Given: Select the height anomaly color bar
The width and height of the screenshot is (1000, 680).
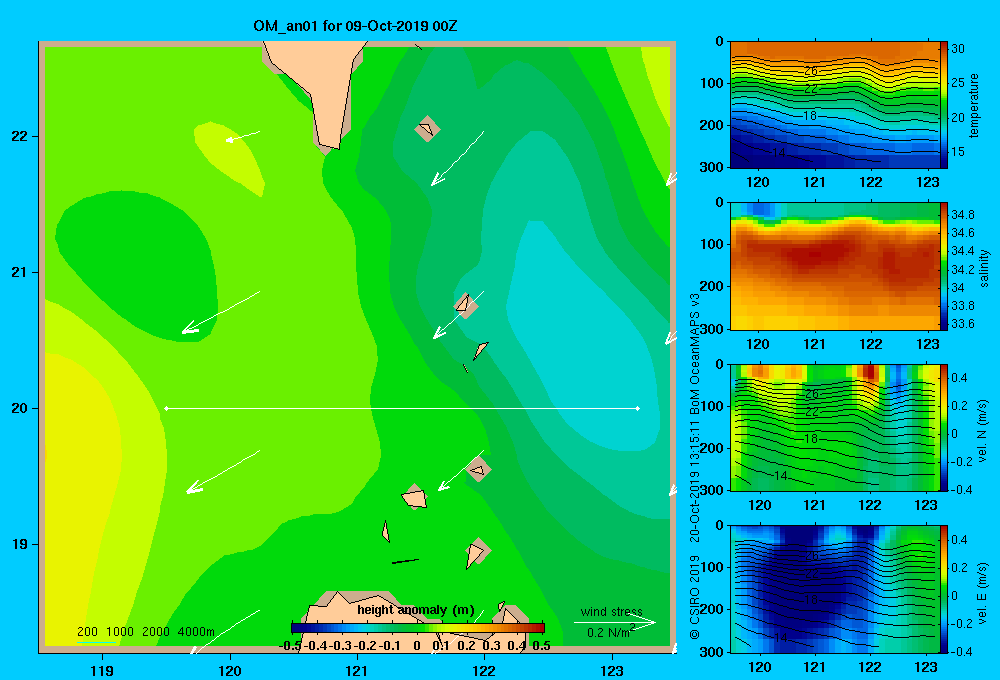Looking at the screenshot, I should click(x=418, y=628).
